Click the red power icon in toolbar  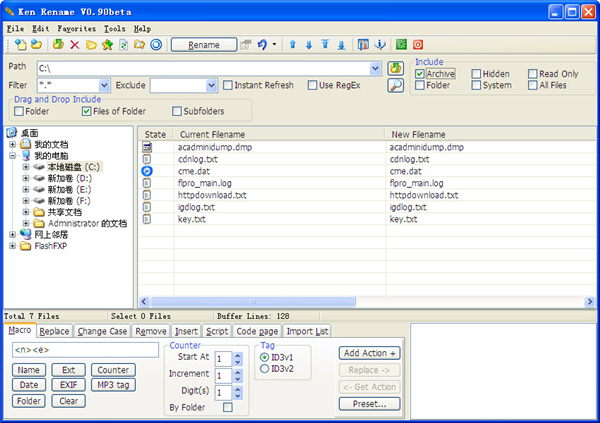click(x=417, y=46)
